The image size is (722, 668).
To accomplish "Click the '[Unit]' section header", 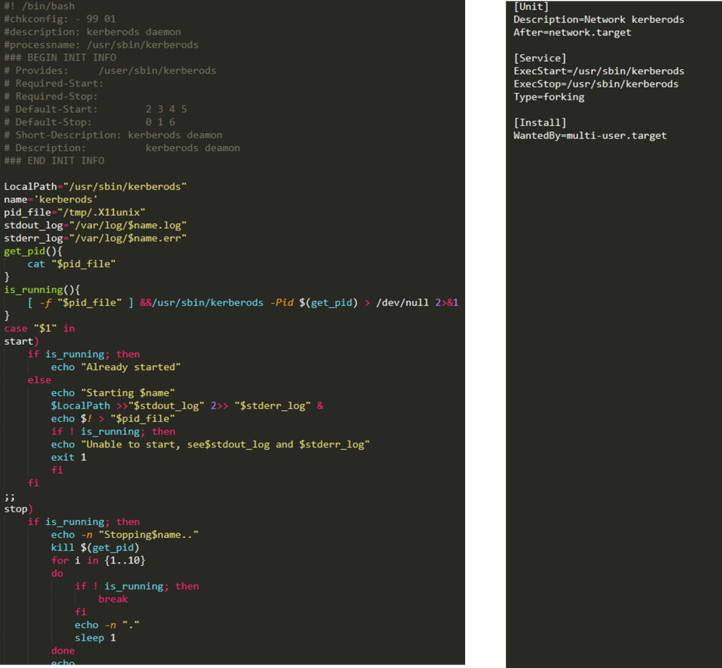I will (x=531, y=6).
